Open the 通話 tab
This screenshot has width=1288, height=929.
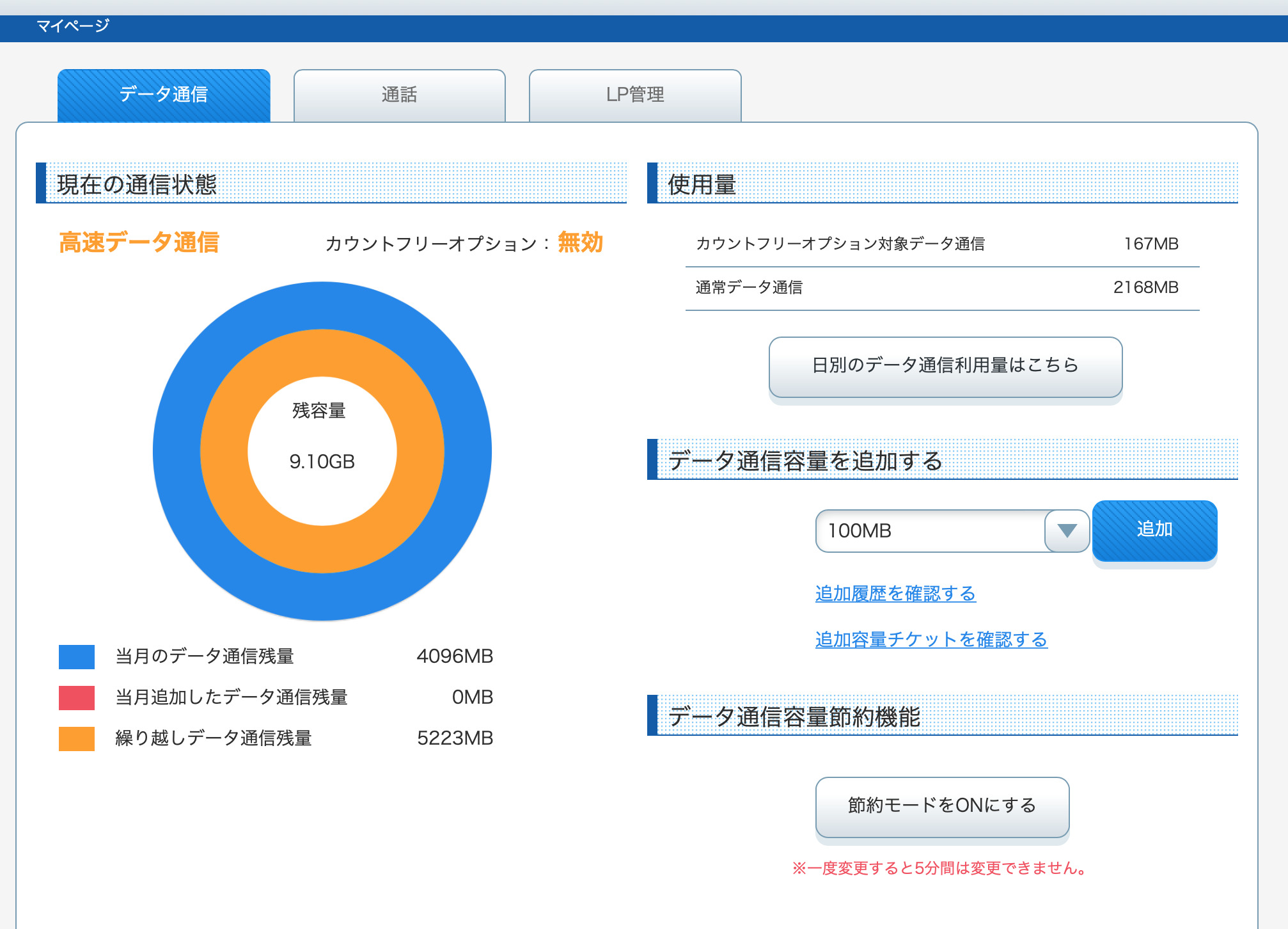[x=399, y=95]
